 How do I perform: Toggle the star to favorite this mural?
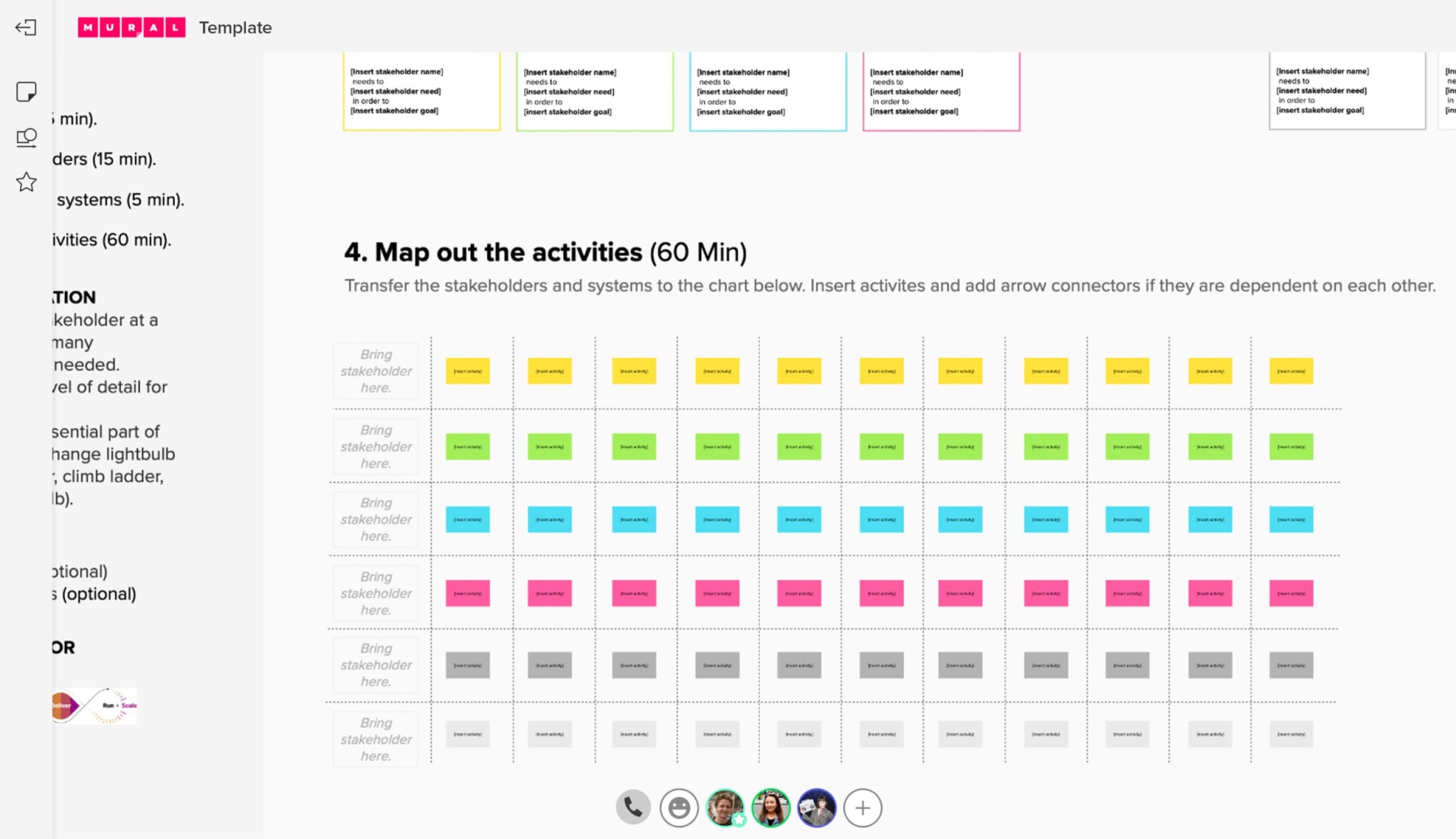[26, 183]
